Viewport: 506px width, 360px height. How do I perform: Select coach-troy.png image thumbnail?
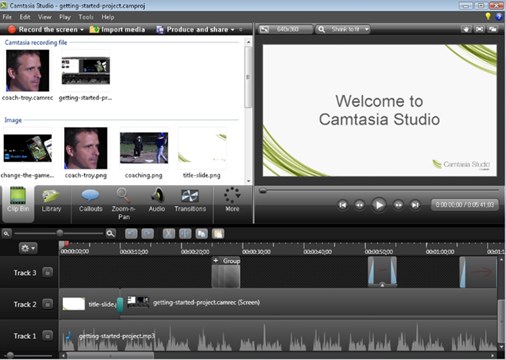point(86,148)
